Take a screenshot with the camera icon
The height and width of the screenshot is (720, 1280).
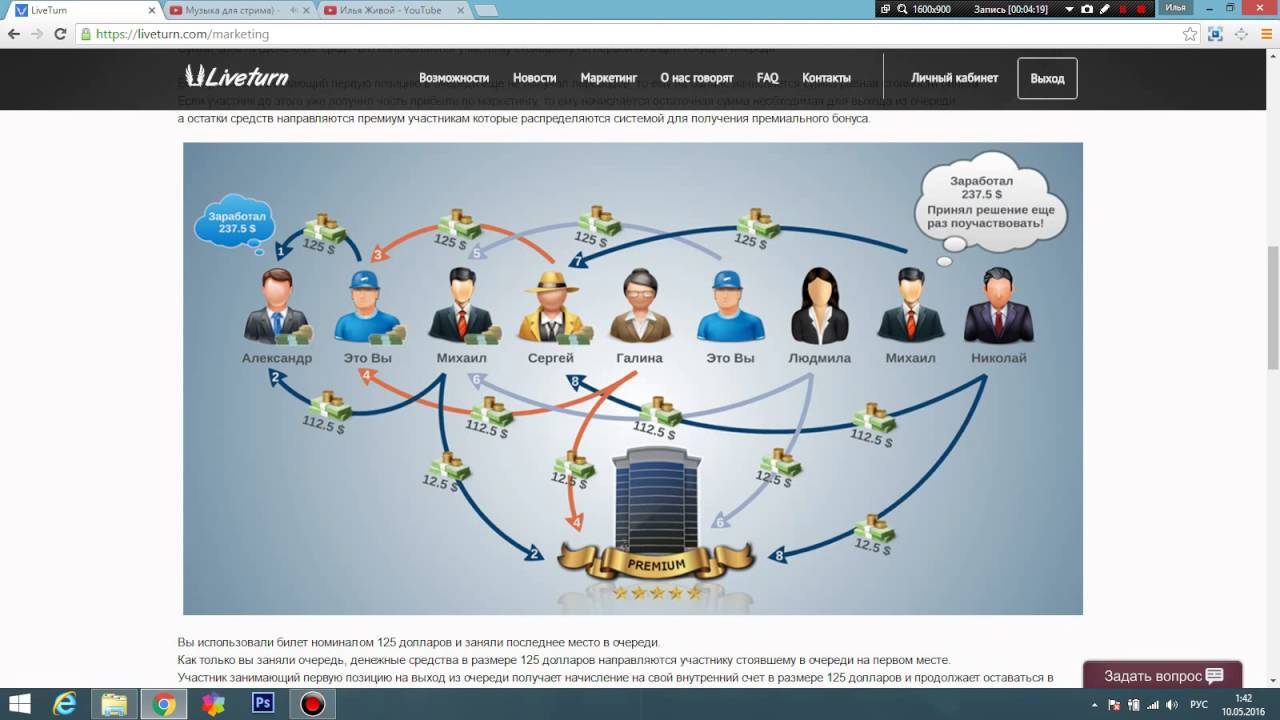coord(1087,8)
